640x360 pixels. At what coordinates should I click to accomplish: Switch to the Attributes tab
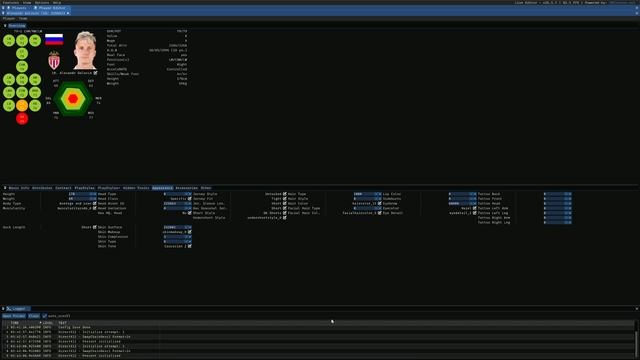click(x=42, y=188)
